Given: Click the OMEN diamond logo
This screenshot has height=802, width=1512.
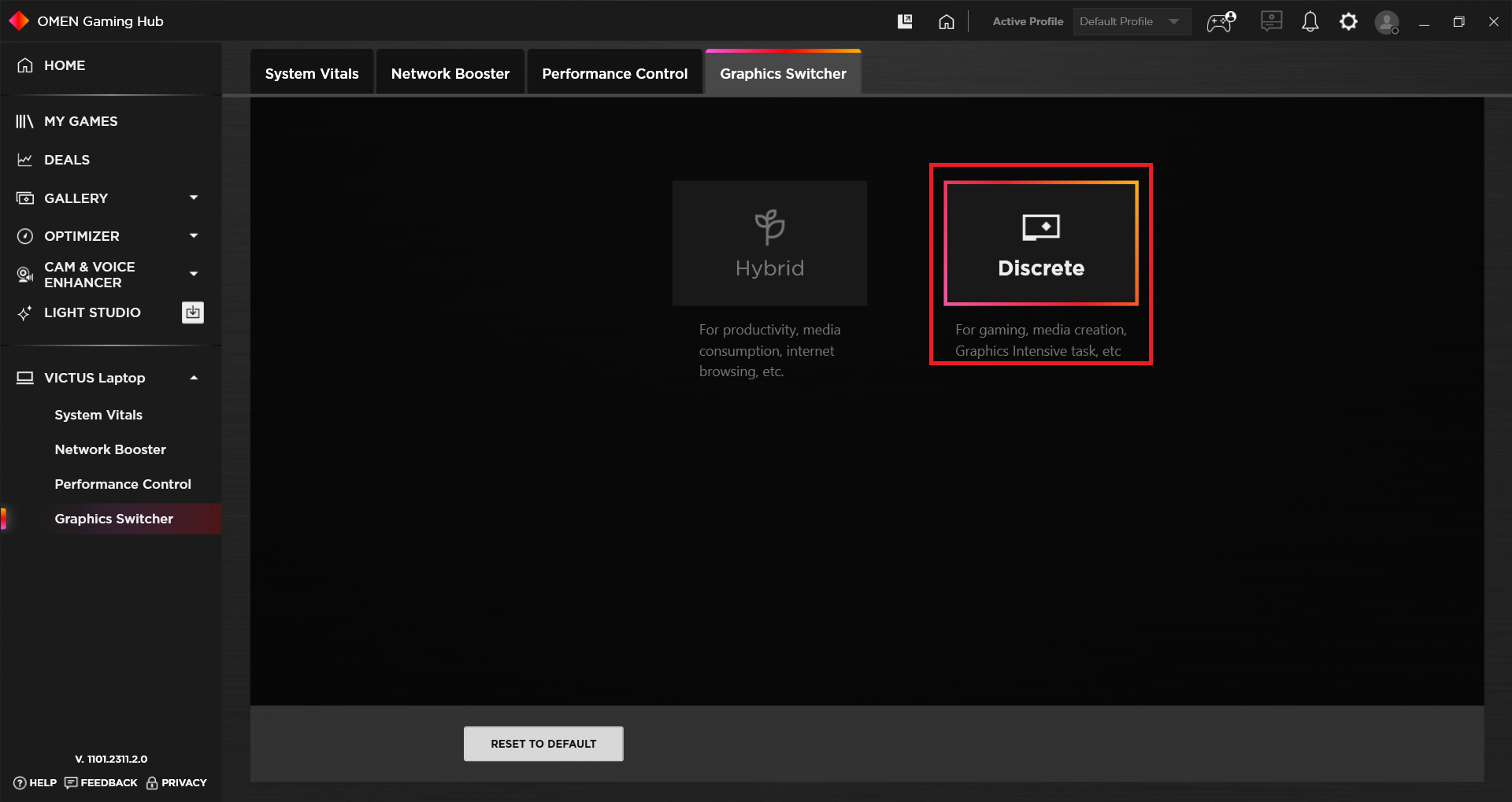Looking at the screenshot, I should (19, 21).
